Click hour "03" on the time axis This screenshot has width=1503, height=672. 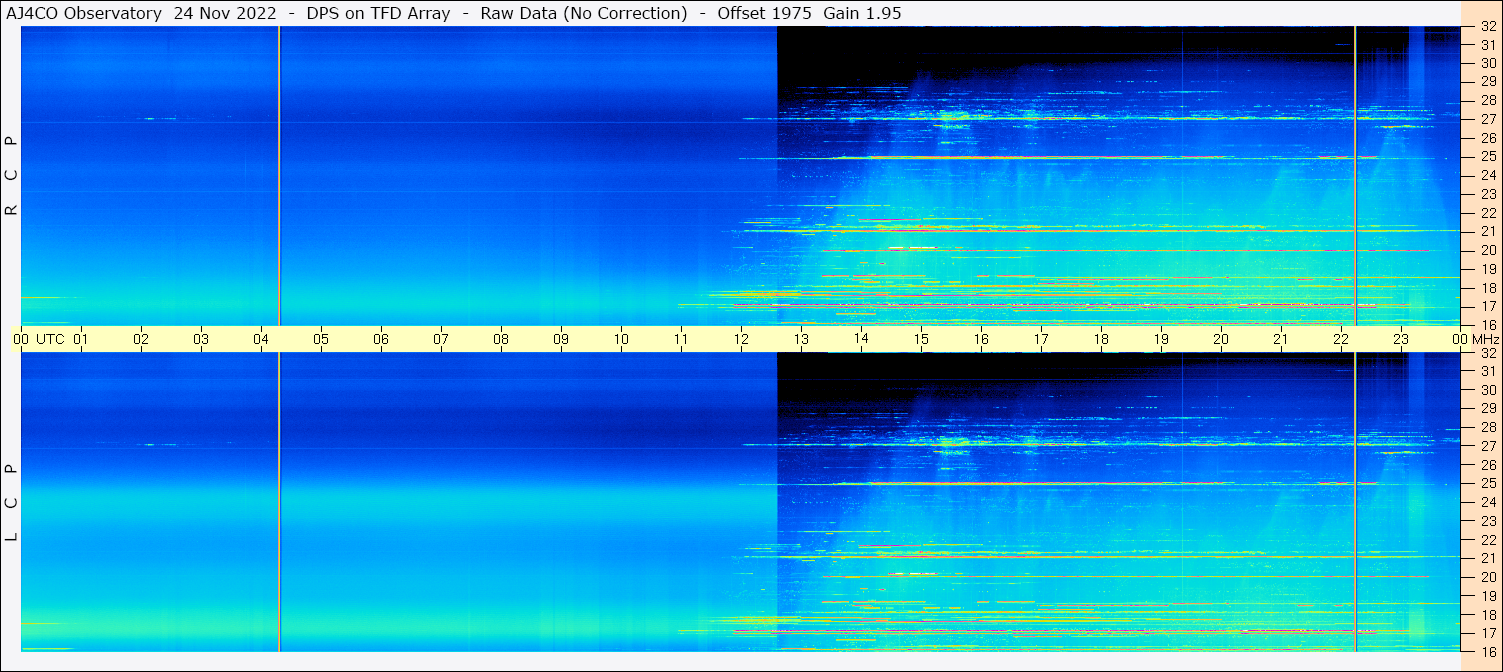click(201, 339)
